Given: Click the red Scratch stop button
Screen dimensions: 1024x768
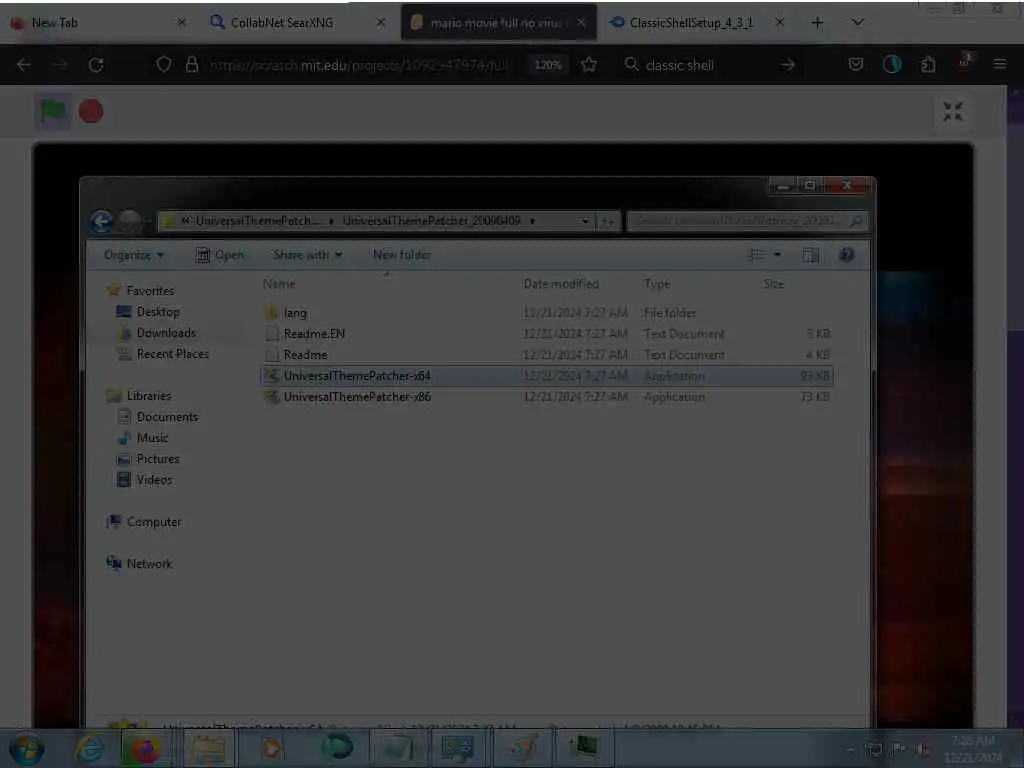Looking at the screenshot, I should pos(91,112).
